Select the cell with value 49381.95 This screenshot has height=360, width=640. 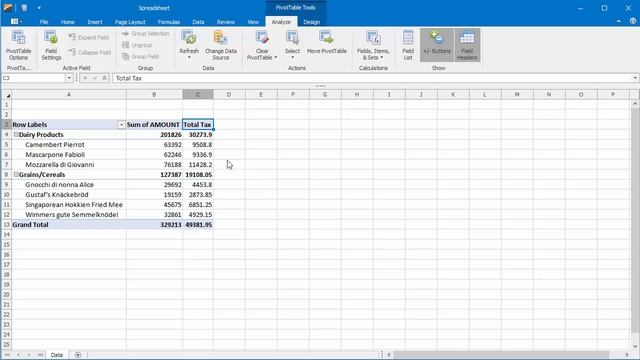pos(198,224)
